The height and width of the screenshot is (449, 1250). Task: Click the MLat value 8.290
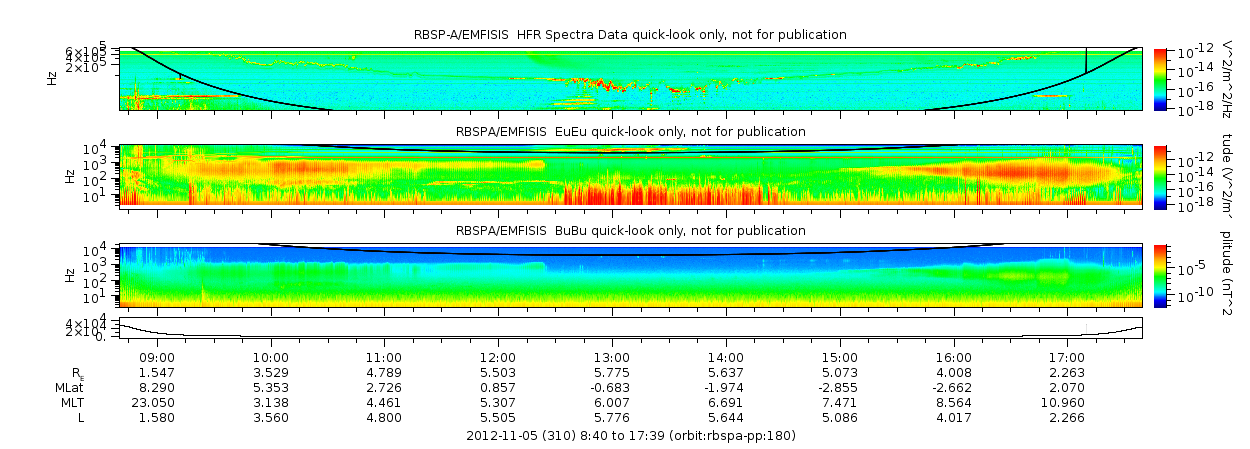[x=157, y=387]
